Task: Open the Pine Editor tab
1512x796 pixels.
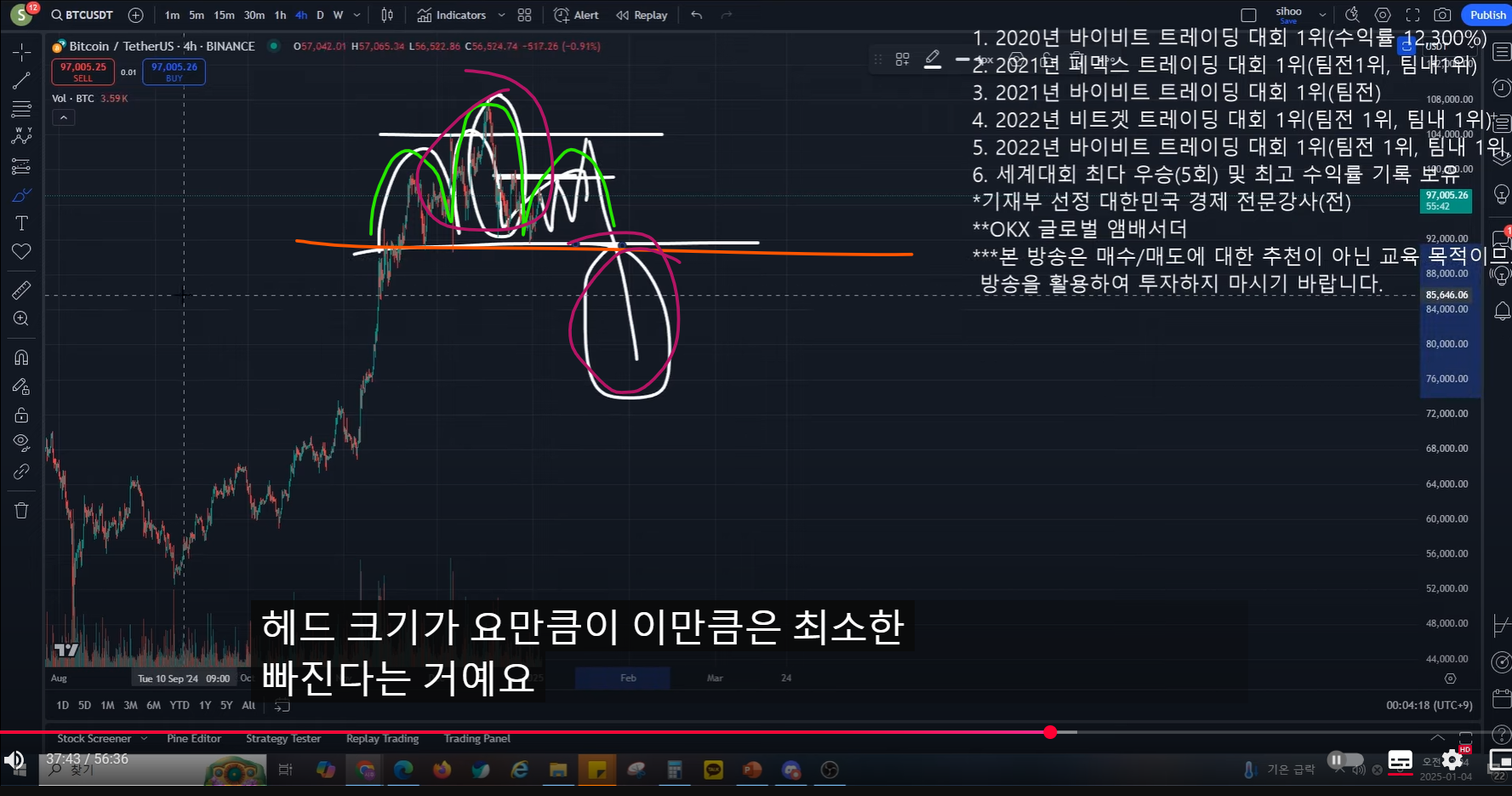Action: click(x=194, y=739)
